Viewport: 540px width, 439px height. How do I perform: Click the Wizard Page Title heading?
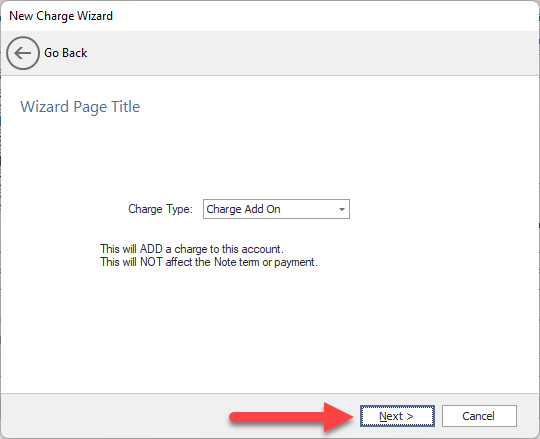pos(80,107)
